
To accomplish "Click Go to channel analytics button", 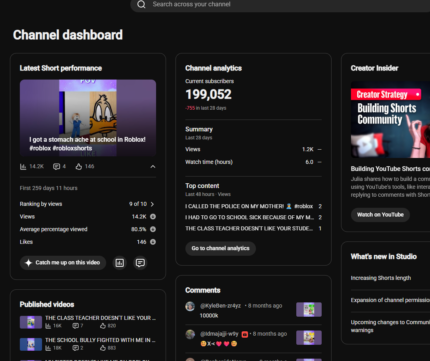I will pyautogui.click(x=220, y=248).
